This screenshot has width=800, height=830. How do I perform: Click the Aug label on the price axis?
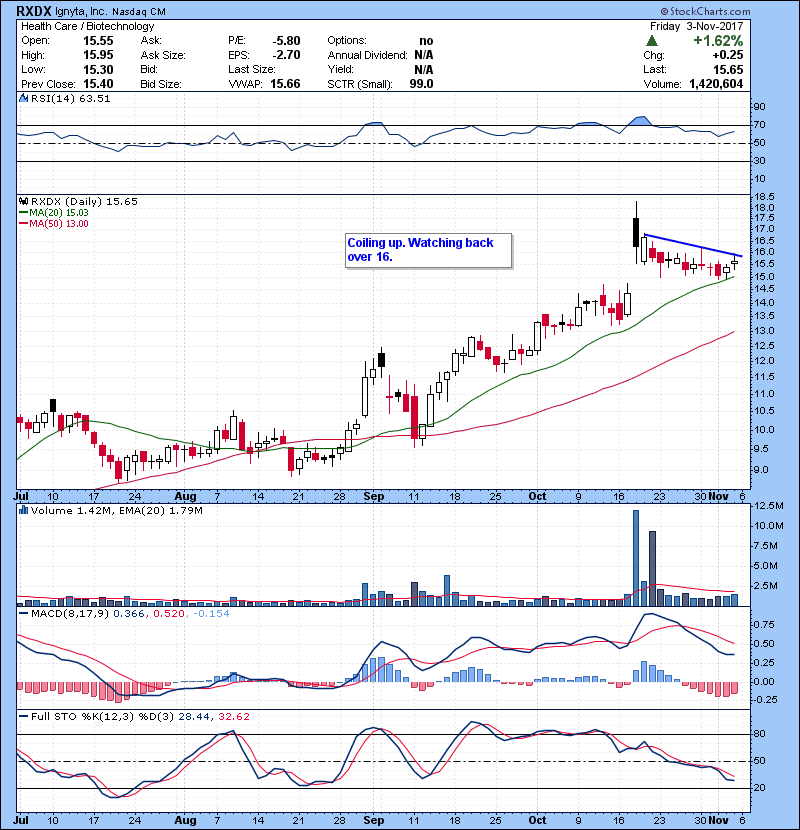(185, 496)
